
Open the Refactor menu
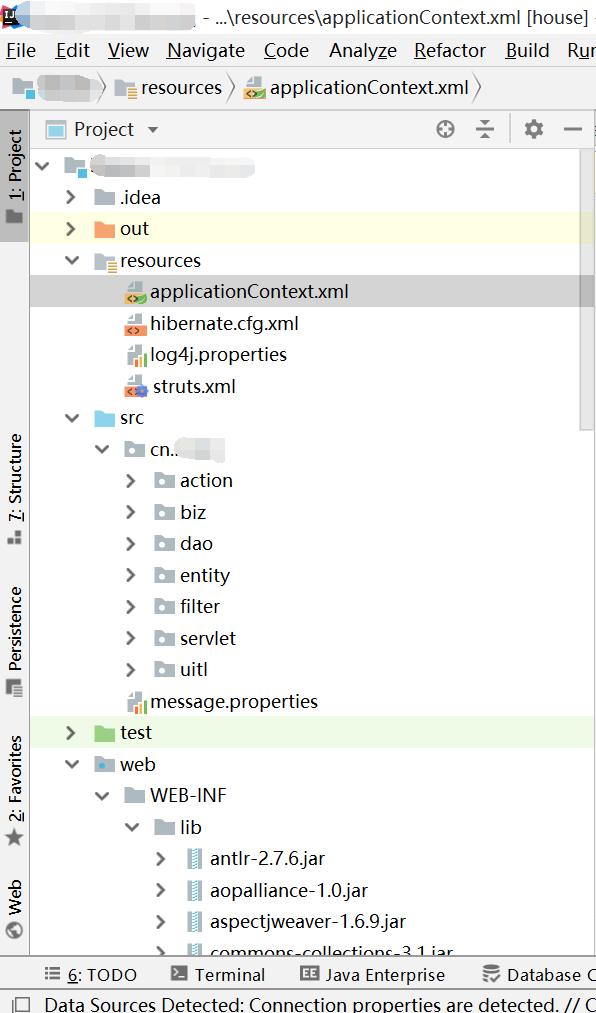(x=450, y=50)
